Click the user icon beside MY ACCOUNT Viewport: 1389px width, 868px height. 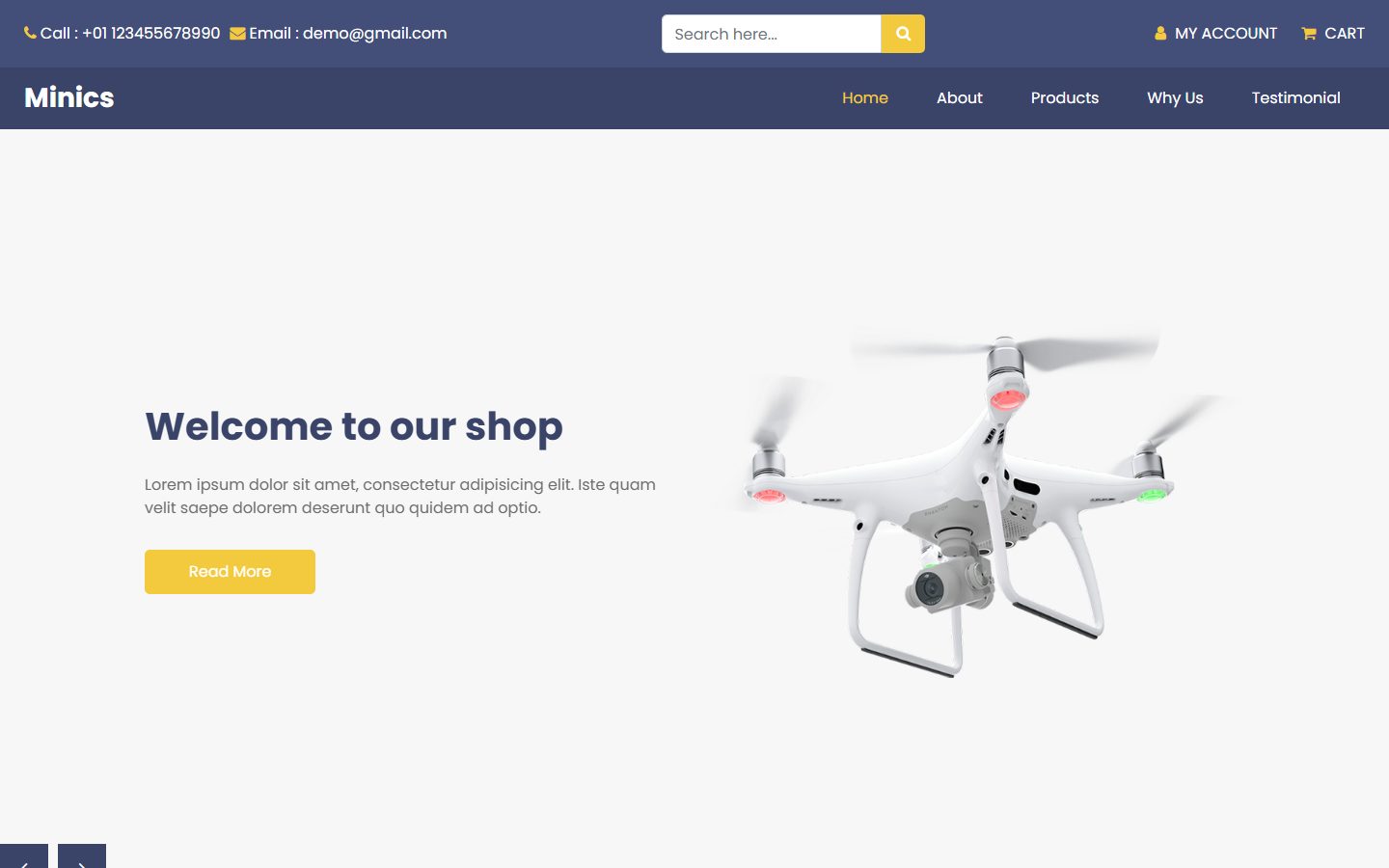[1160, 34]
